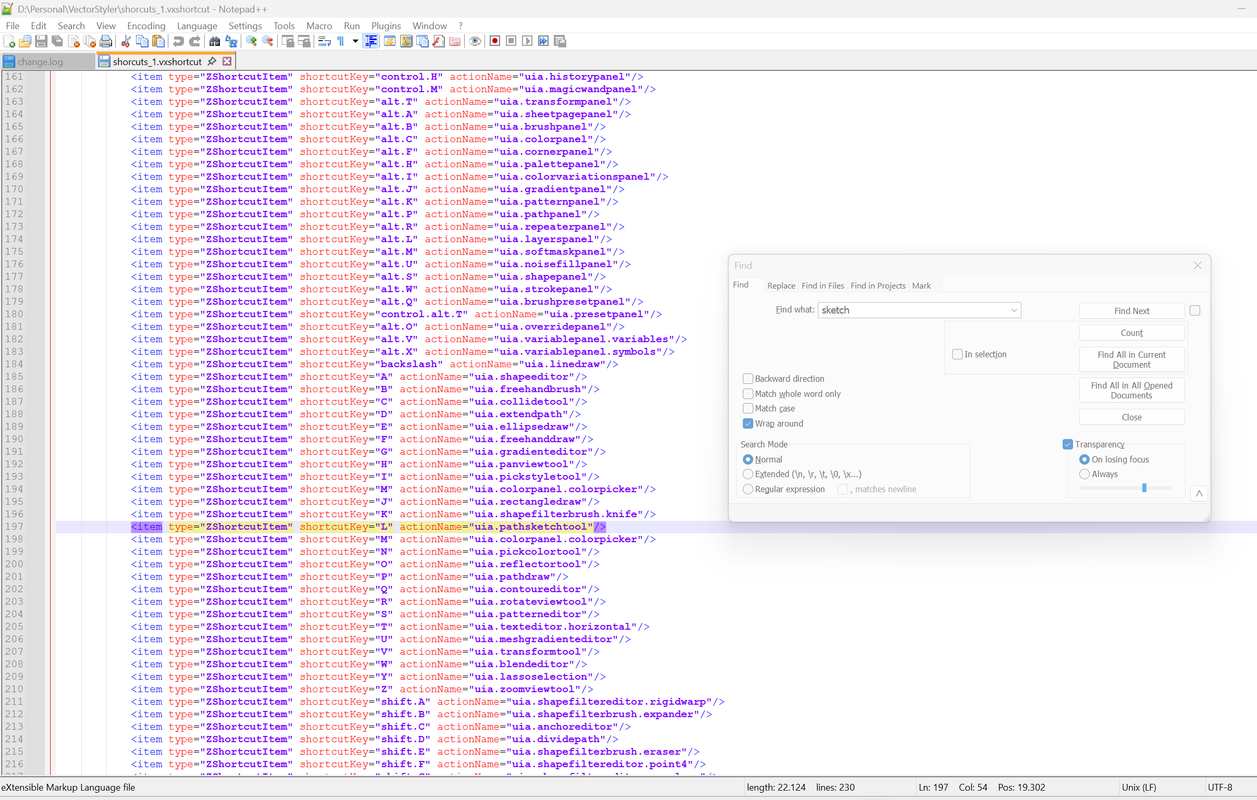This screenshot has width=1257, height=800.
Task: Uncheck the Wrap around checkbox
Action: (748, 424)
